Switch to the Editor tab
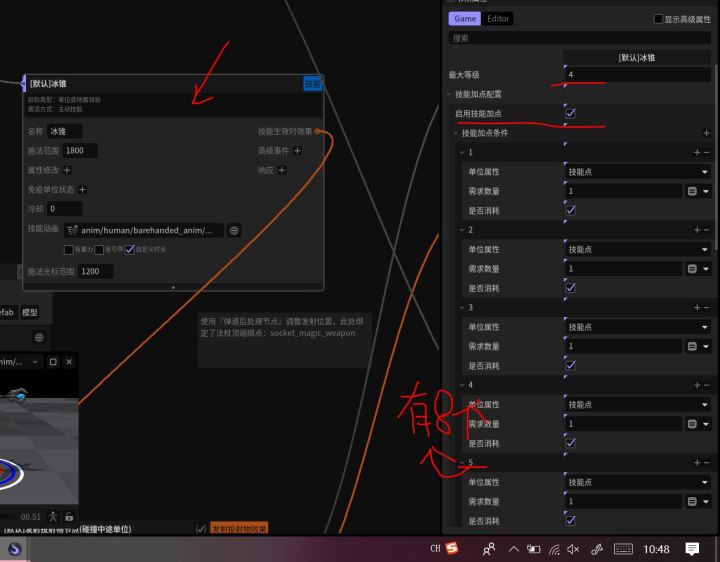This screenshot has height=562, width=720. pos(498,19)
